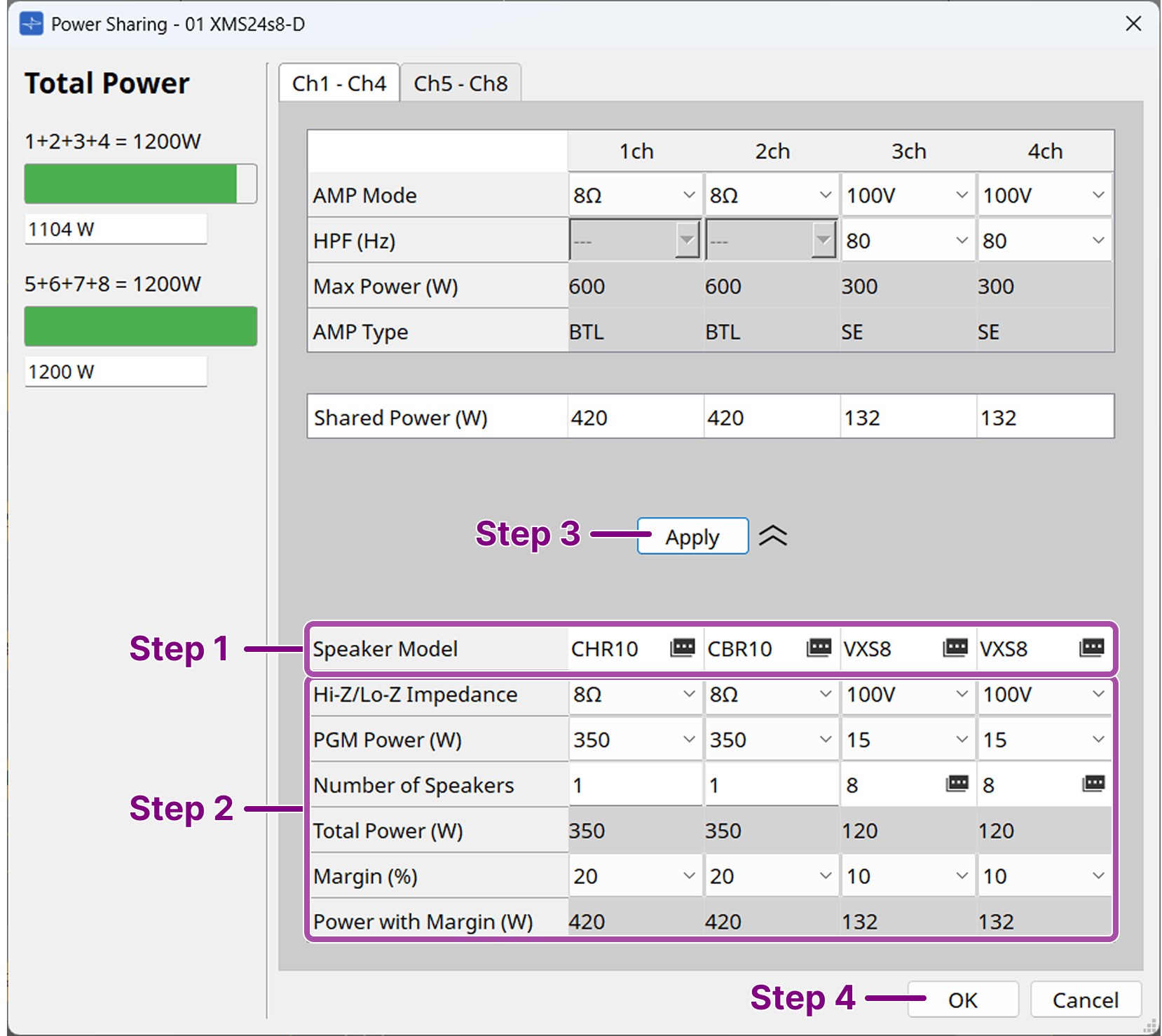Open 3ch HPF (Hz) dropdown

tap(908, 240)
